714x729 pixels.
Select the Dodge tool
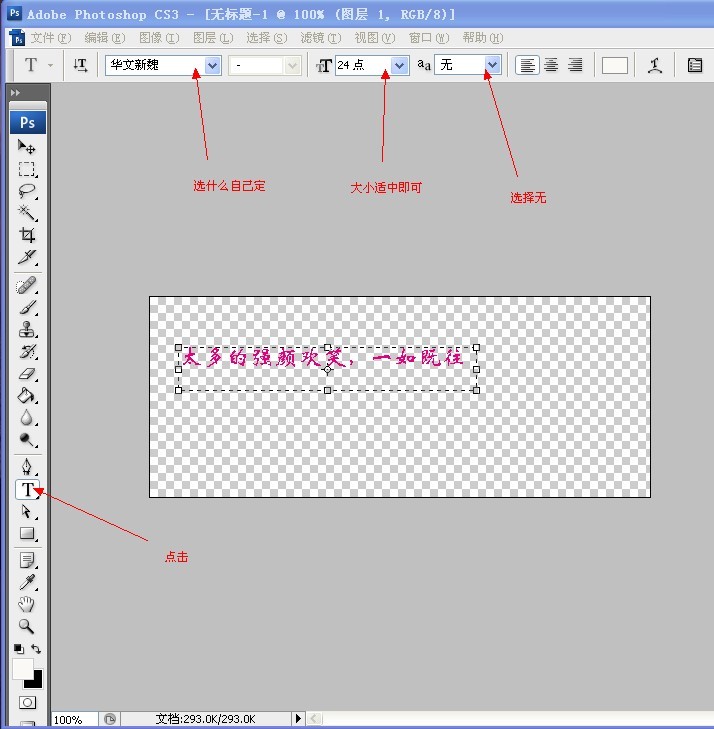[x=26, y=439]
